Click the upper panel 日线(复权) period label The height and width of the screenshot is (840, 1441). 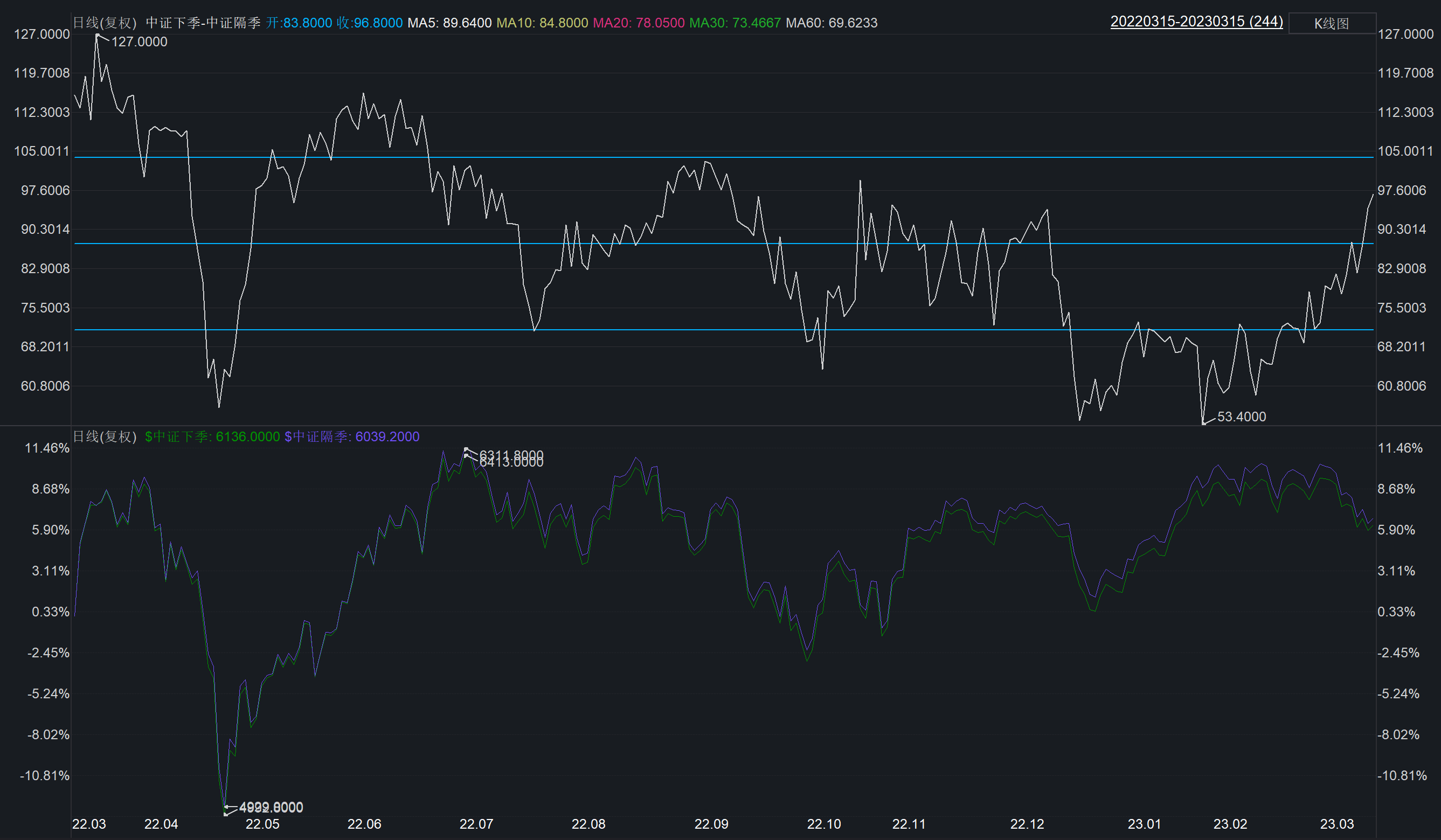click(105, 23)
